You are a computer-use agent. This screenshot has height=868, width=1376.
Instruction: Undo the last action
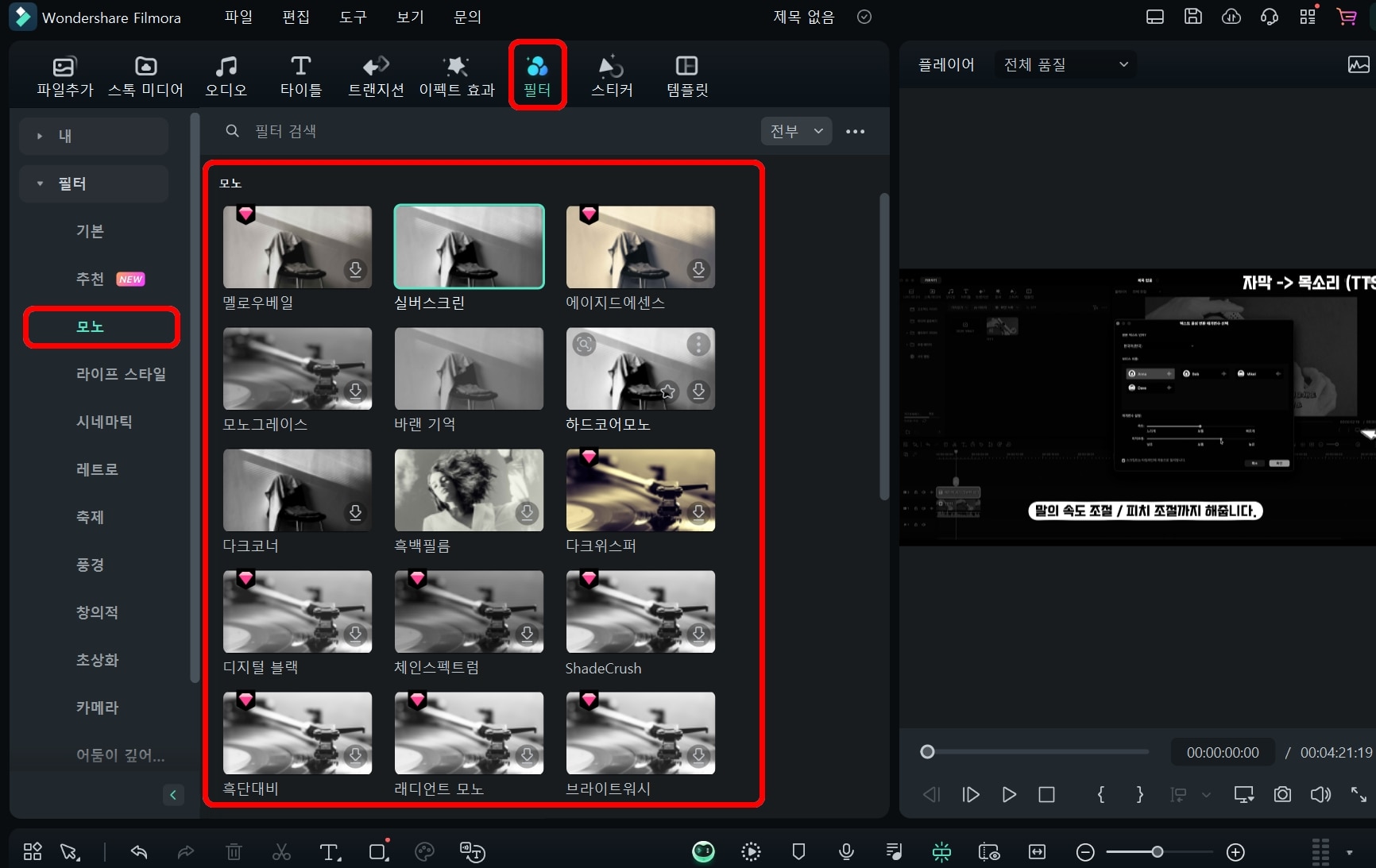139,852
